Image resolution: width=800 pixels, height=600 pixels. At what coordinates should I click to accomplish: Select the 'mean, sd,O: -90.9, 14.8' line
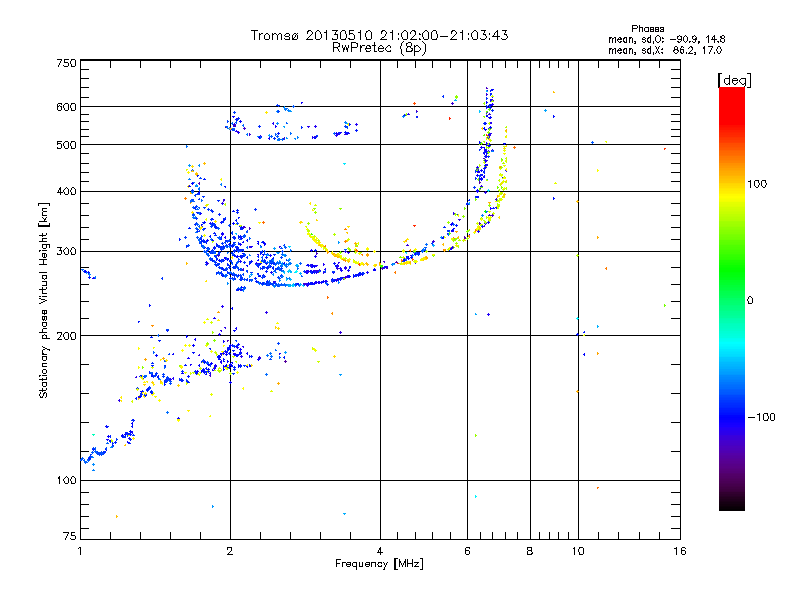[666, 39]
